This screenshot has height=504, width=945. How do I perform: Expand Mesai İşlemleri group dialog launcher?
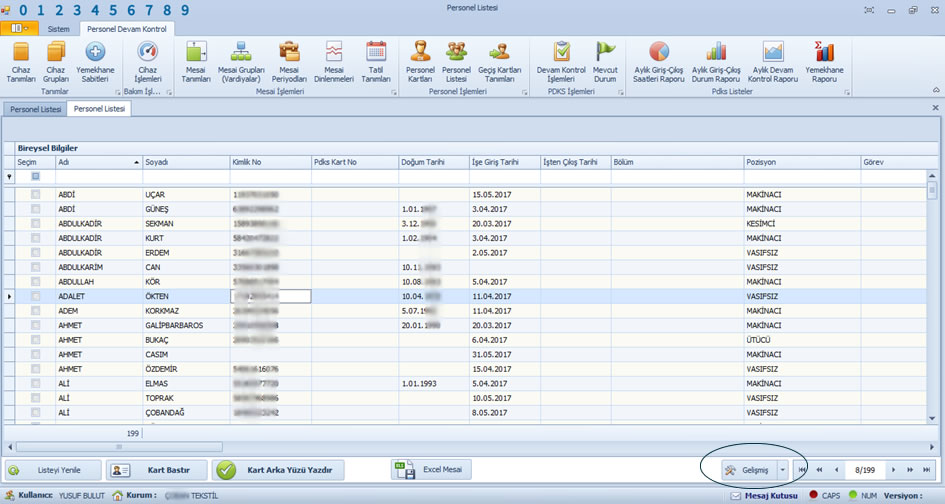tap(394, 92)
